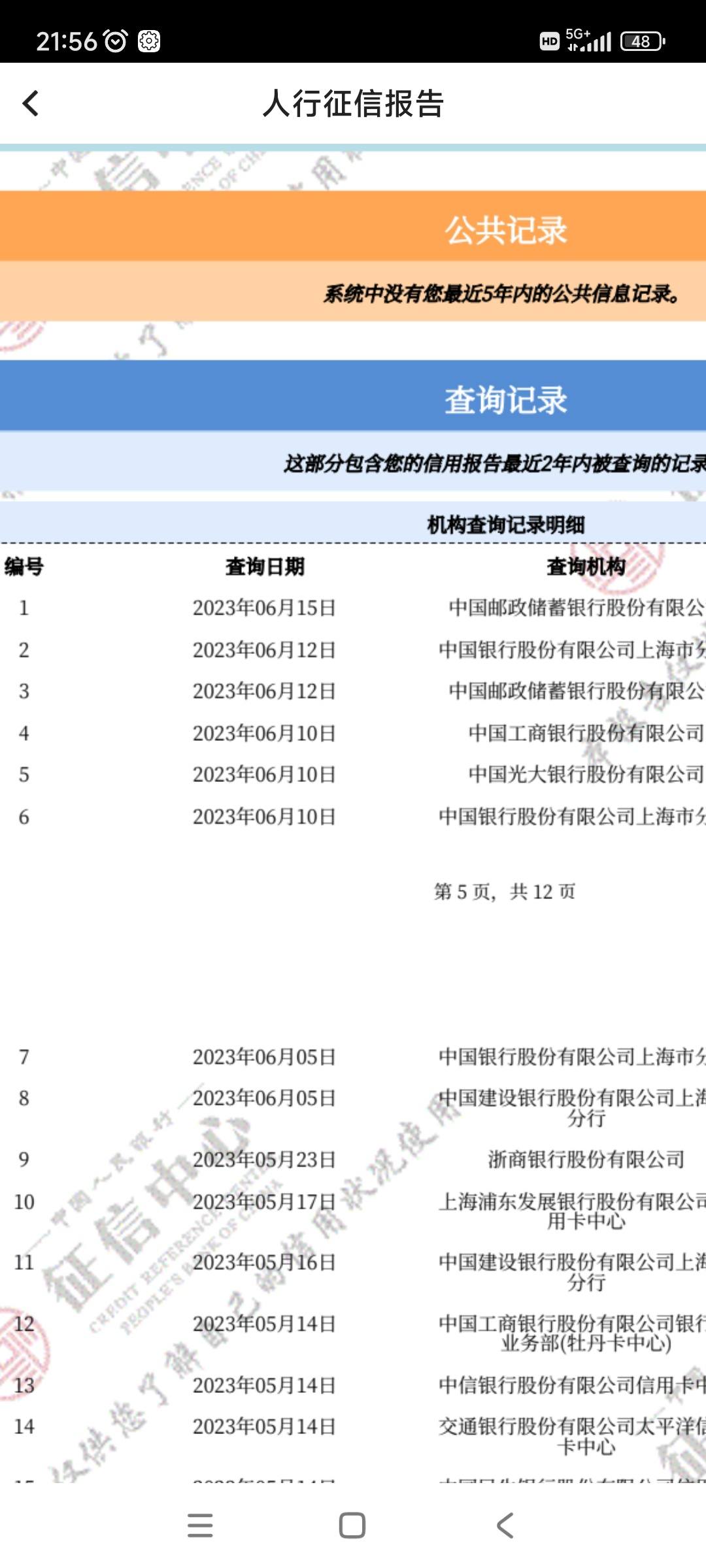Tap the system back icon in navigation bar
The image size is (706, 1568).
(505, 1526)
